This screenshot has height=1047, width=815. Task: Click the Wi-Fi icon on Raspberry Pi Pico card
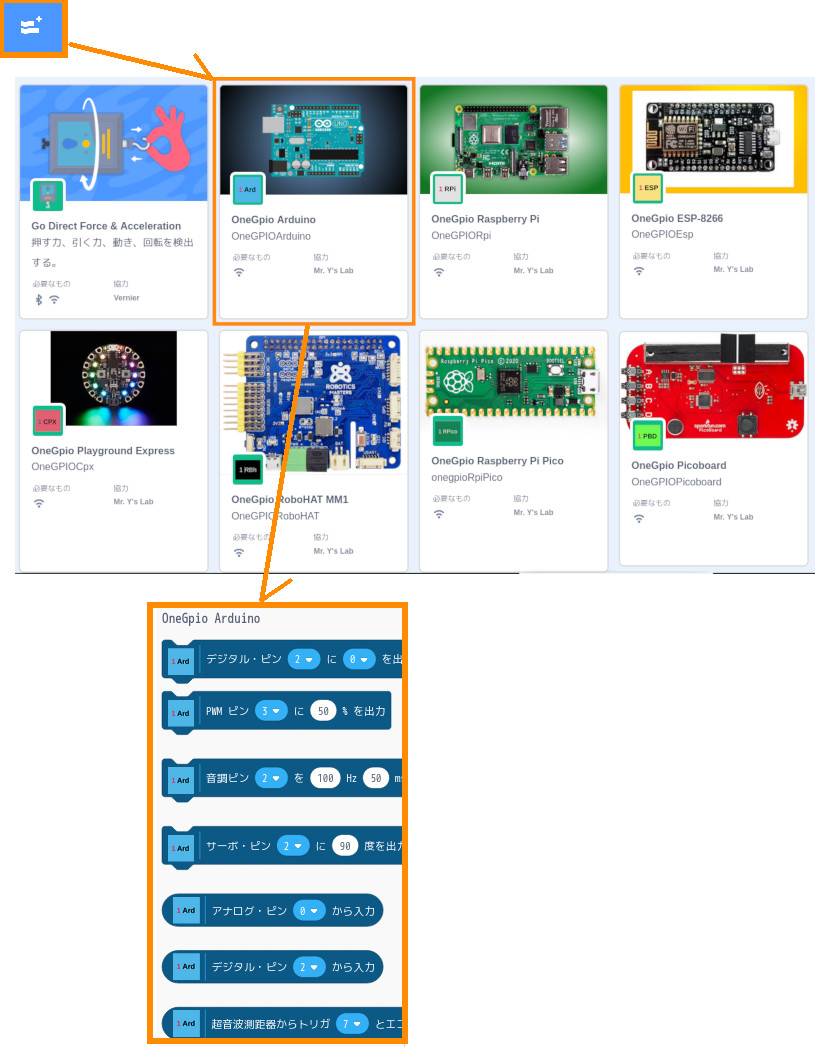click(x=439, y=514)
